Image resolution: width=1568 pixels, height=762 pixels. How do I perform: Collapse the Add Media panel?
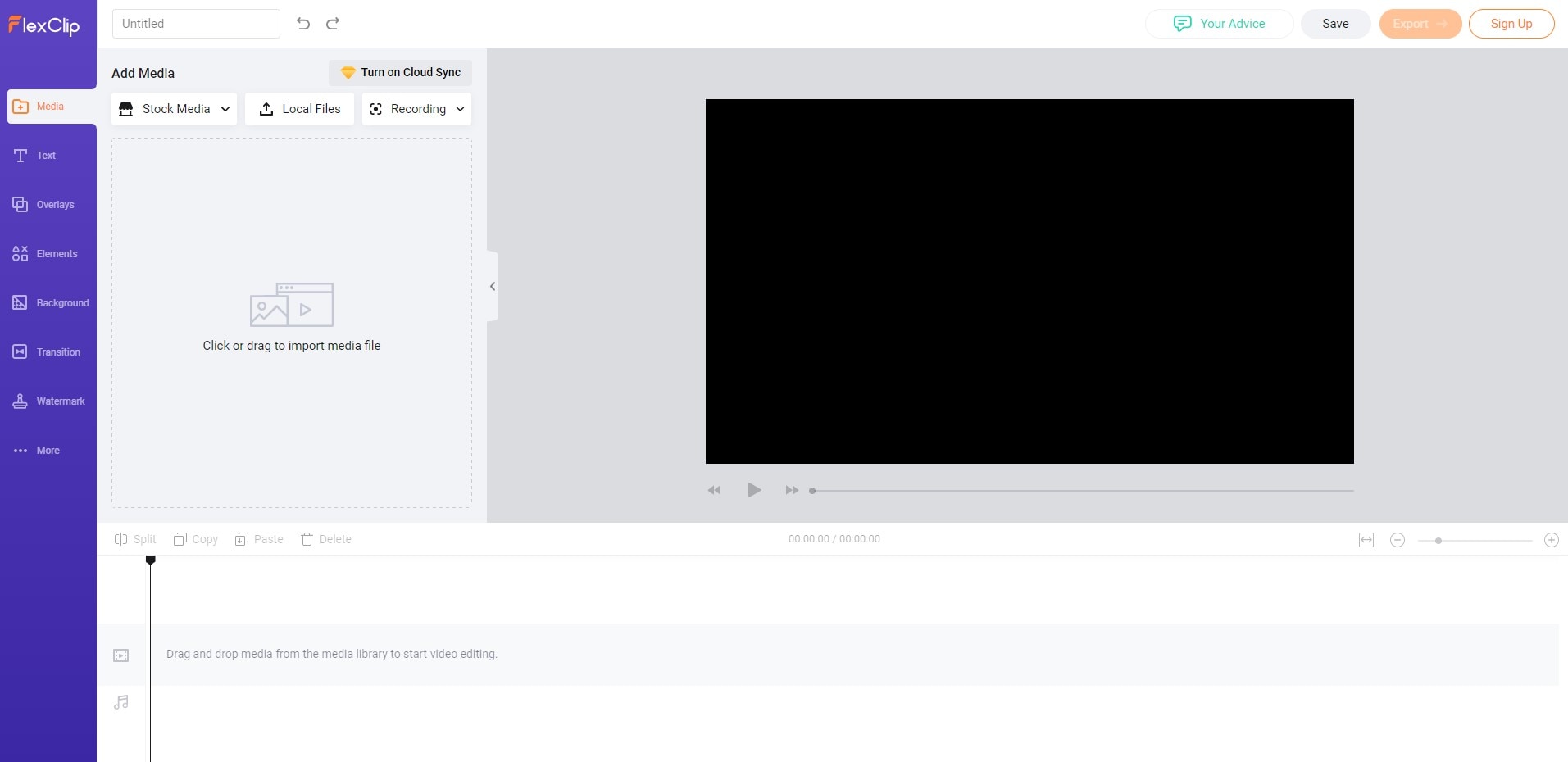[493, 286]
